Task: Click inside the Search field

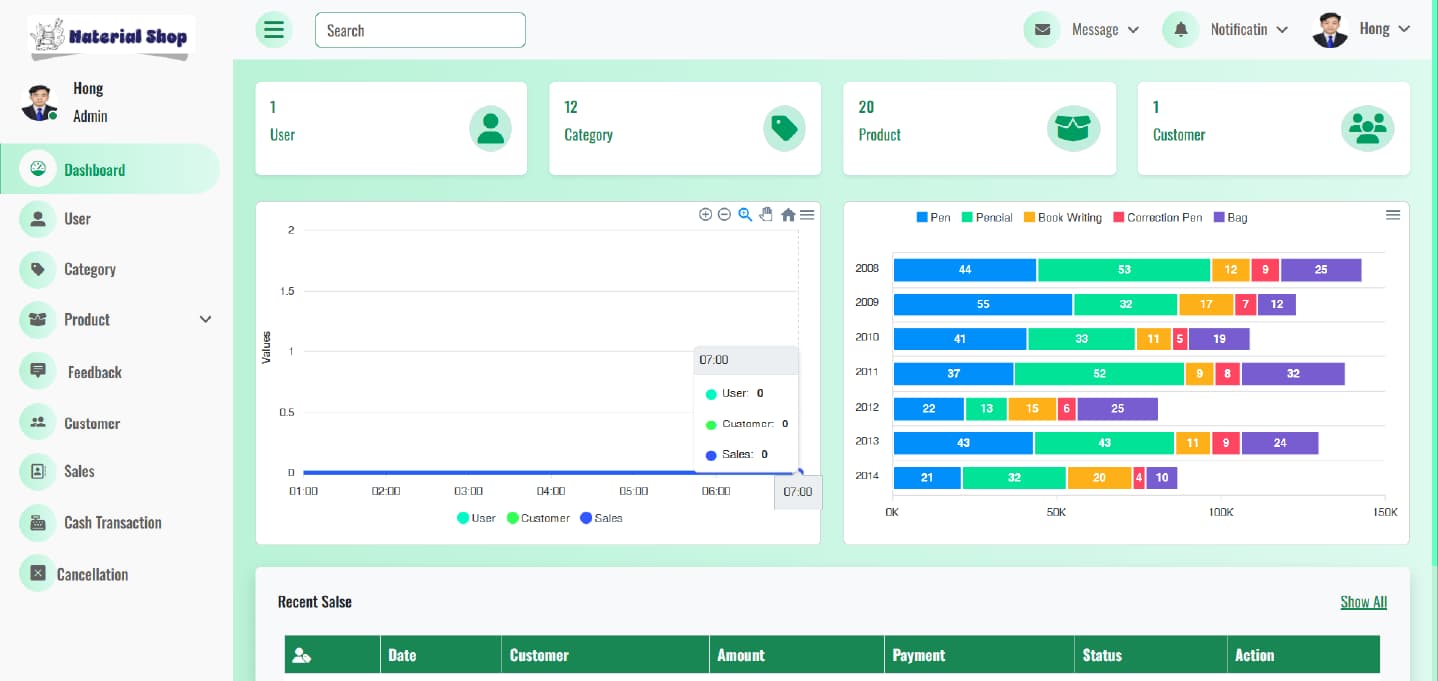Action: tap(420, 30)
